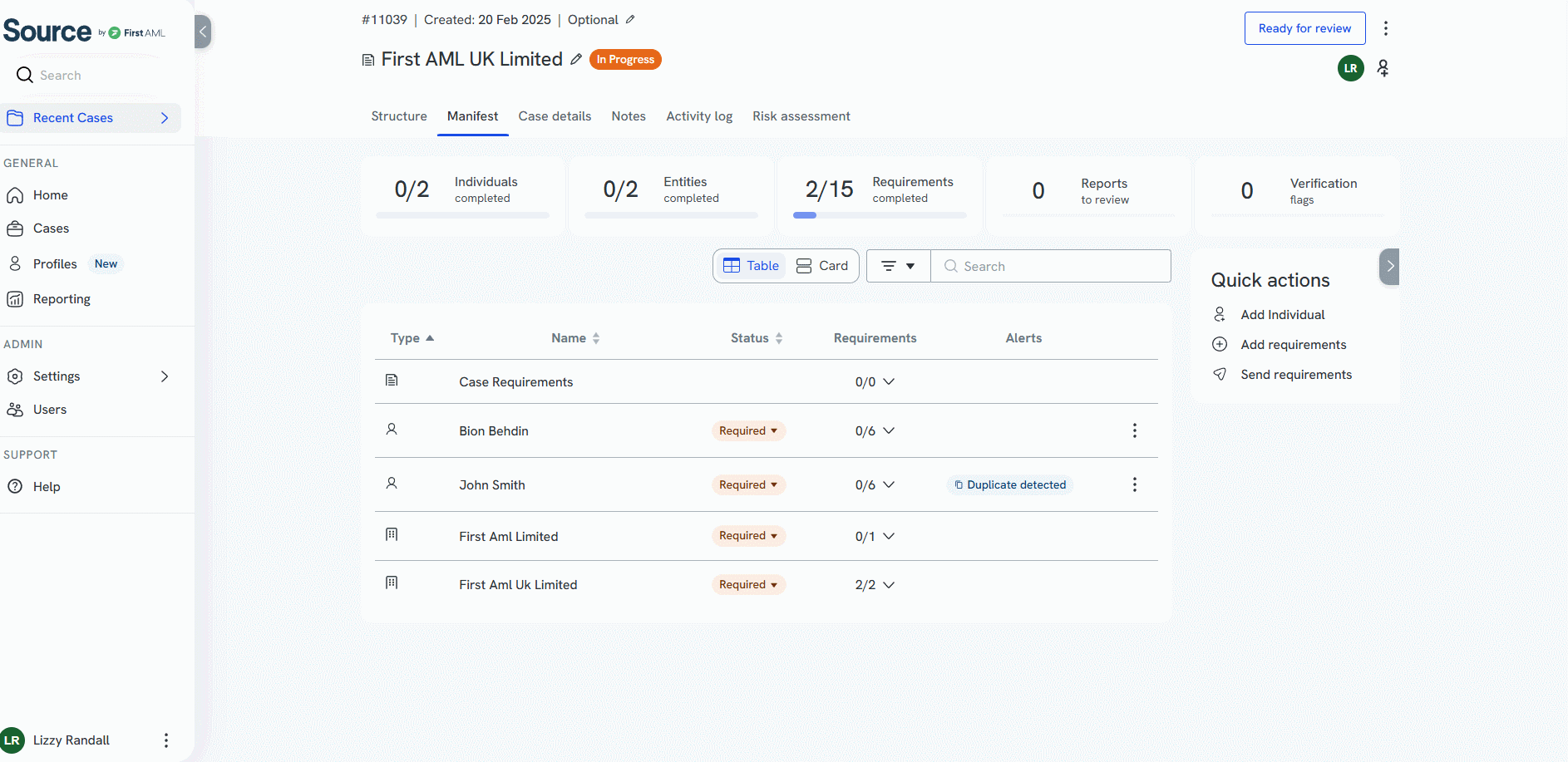Expand the Settings submenu chevron
The height and width of the screenshot is (762, 1568).
(165, 376)
